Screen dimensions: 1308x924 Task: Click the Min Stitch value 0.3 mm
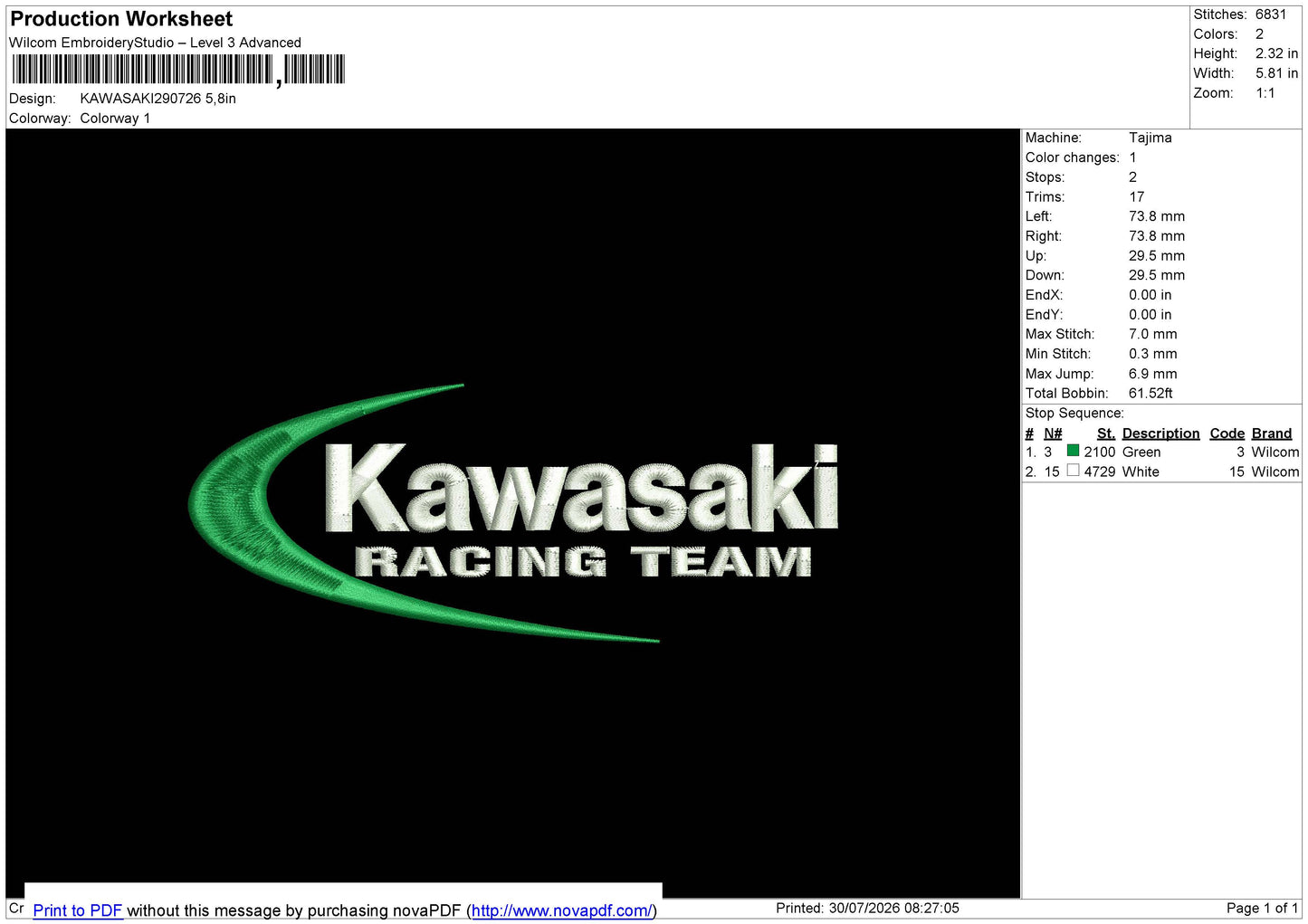point(1152,354)
